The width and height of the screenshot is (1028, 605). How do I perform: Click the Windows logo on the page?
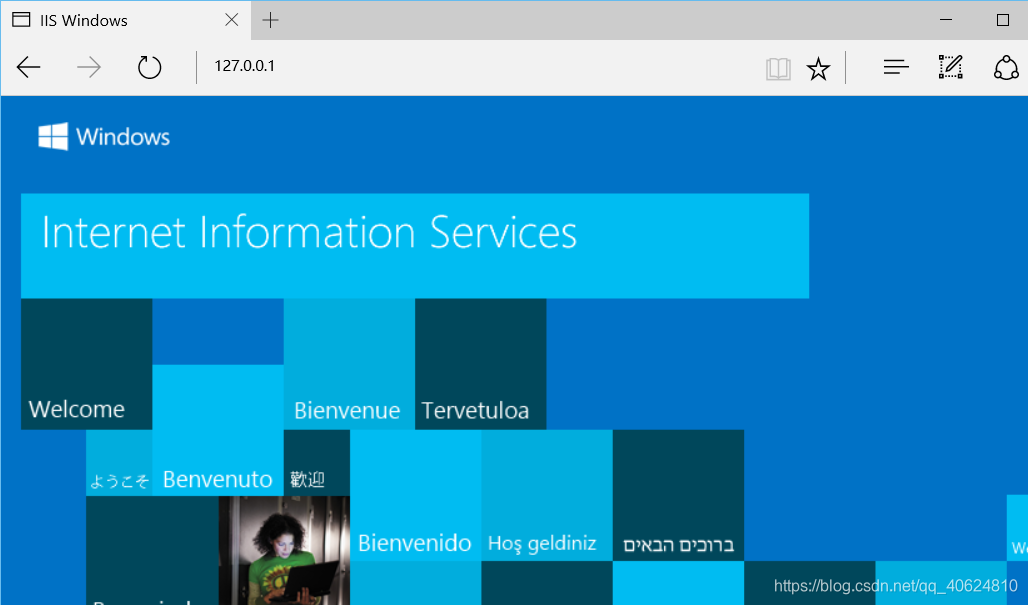(x=104, y=136)
